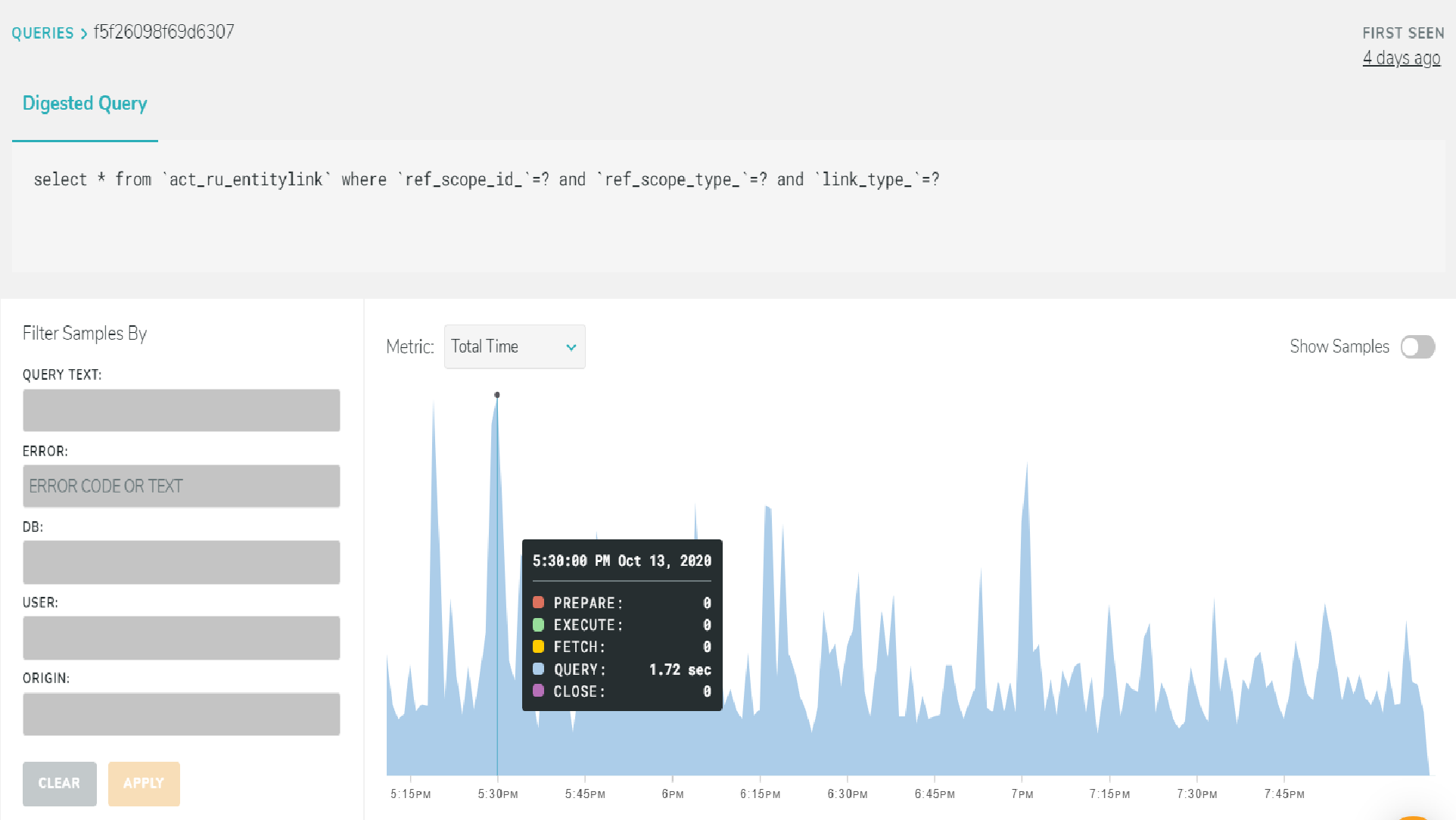Switch to the Digested Query tab
Screen dimensions: 1456x820
point(85,104)
